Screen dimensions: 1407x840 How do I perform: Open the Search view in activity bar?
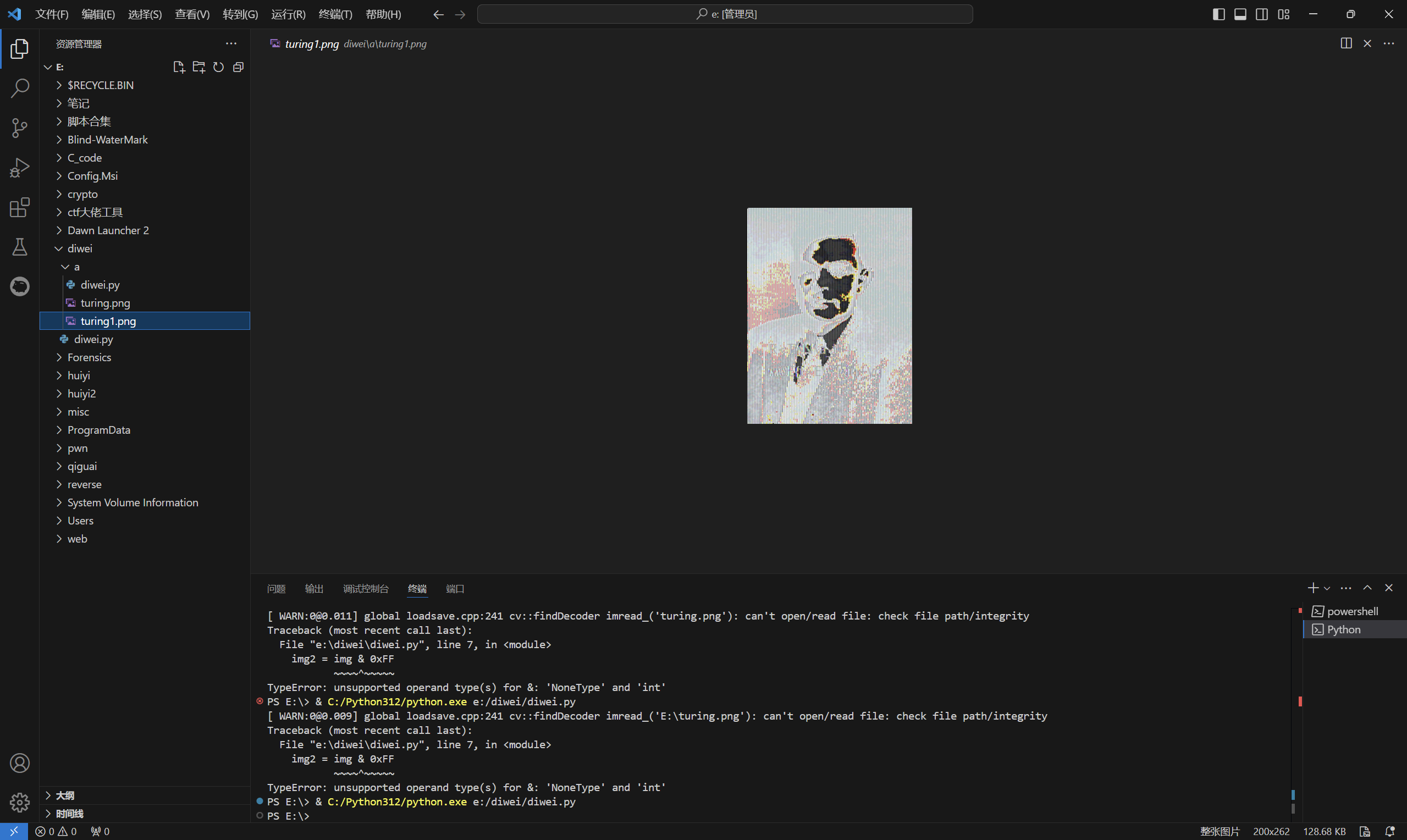point(19,89)
